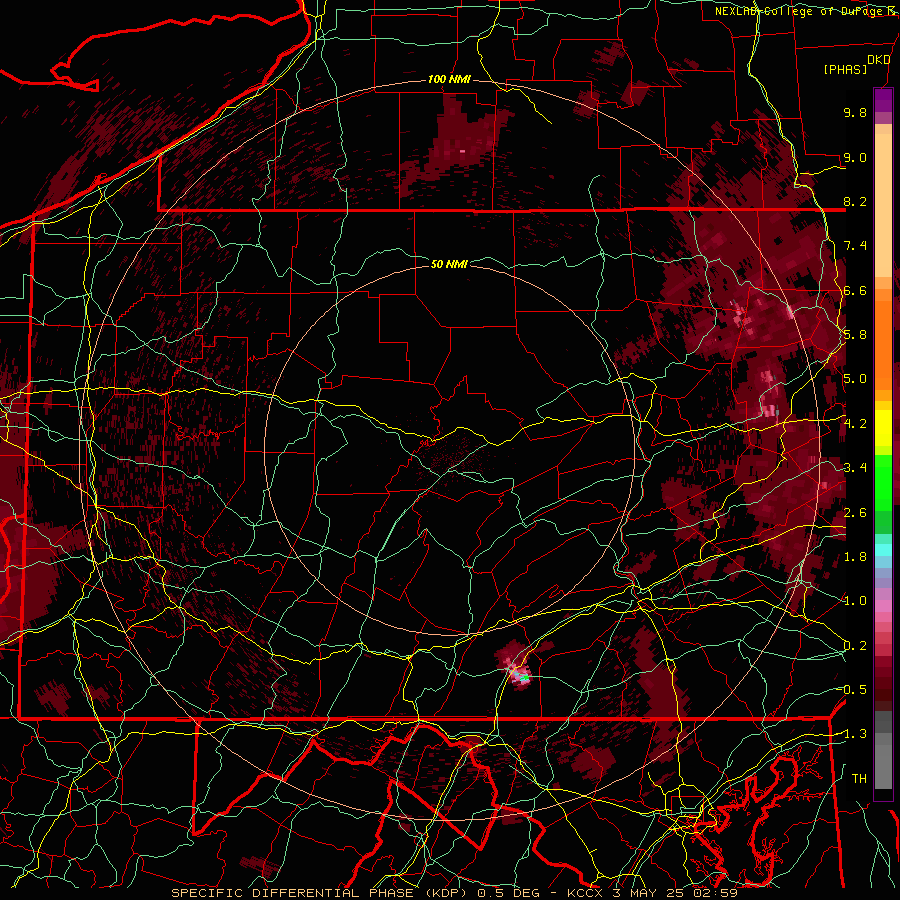Click the Specific Differential Phase (KDP) title text
Viewport: 900px width, 900px height.
(x=321, y=893)
